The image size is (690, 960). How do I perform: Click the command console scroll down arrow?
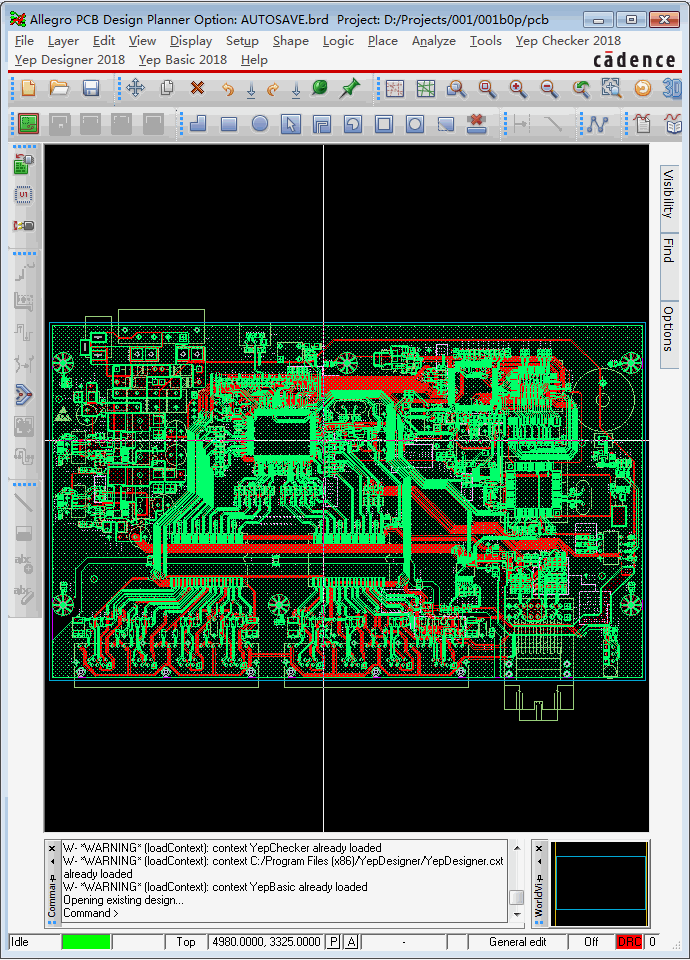click(517, 914)
